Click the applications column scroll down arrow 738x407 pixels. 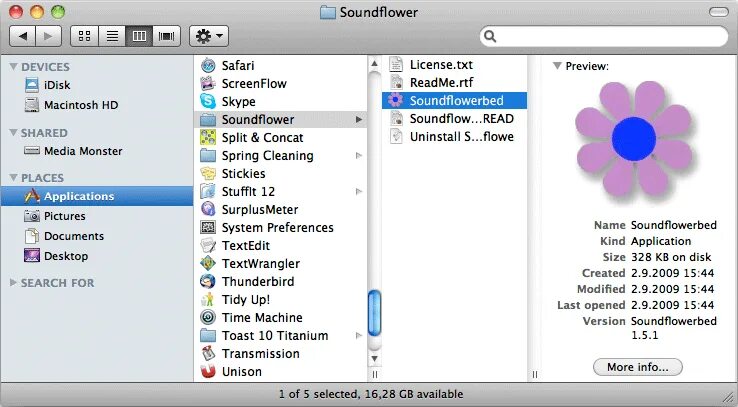pos(374,359)
